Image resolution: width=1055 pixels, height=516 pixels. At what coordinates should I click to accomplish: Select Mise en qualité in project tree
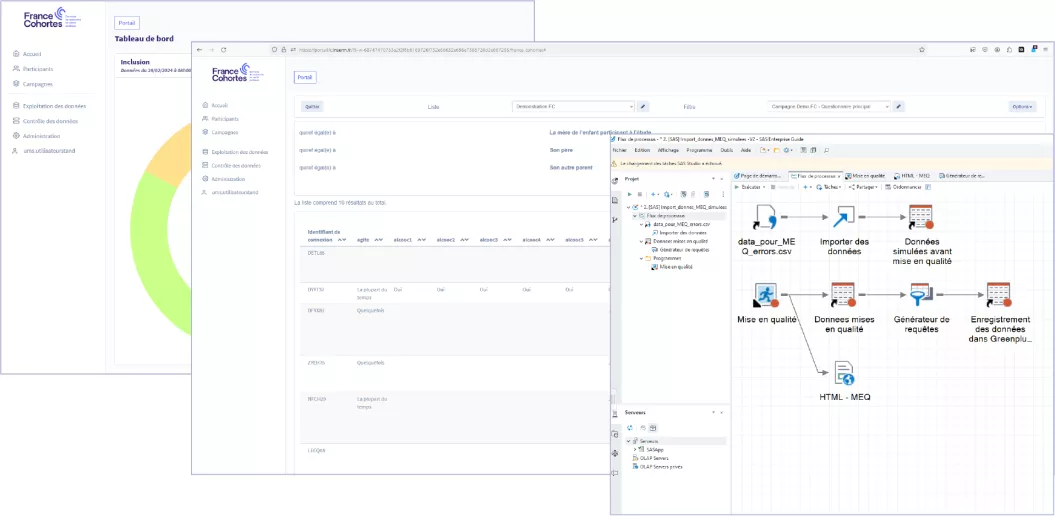coord(673,266)
